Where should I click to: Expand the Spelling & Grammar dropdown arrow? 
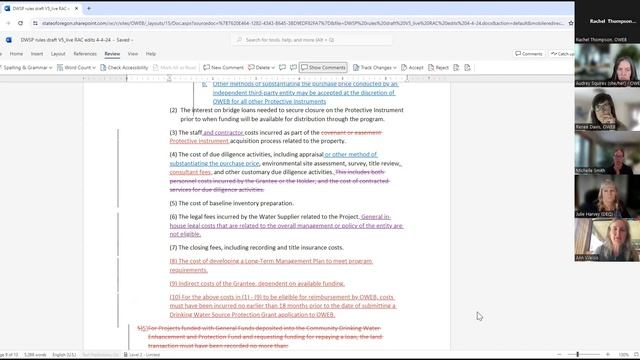(x=51, y=68)
